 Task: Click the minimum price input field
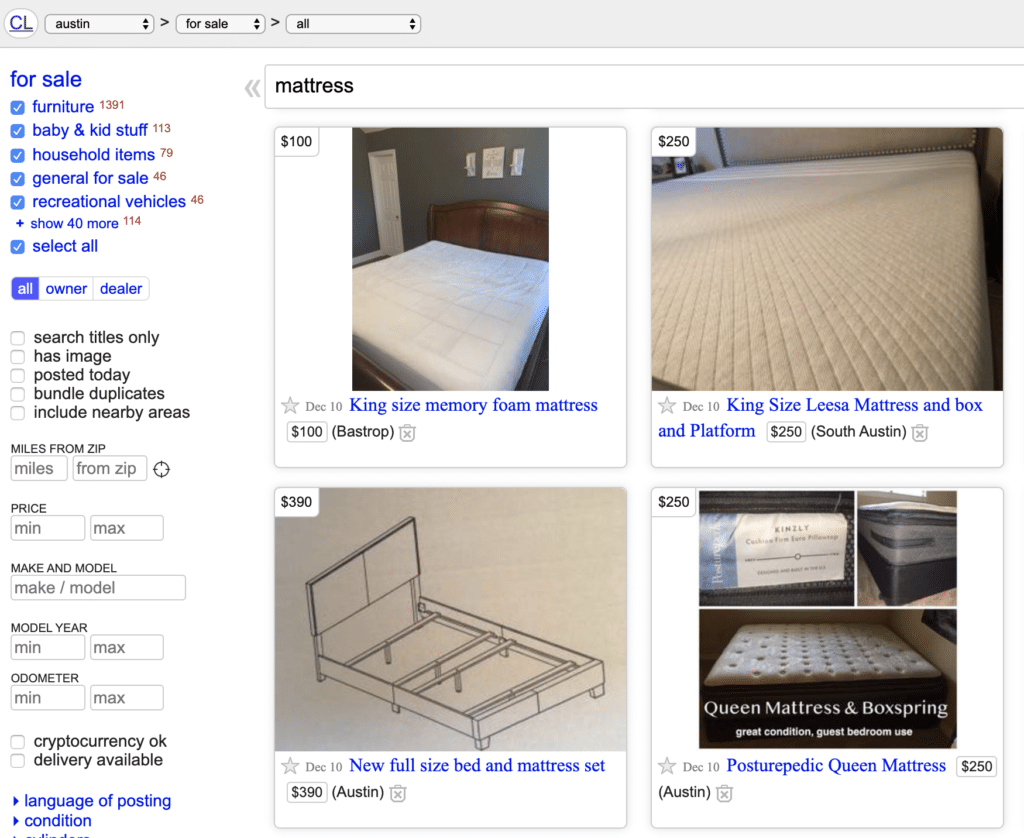click(47, 528)
